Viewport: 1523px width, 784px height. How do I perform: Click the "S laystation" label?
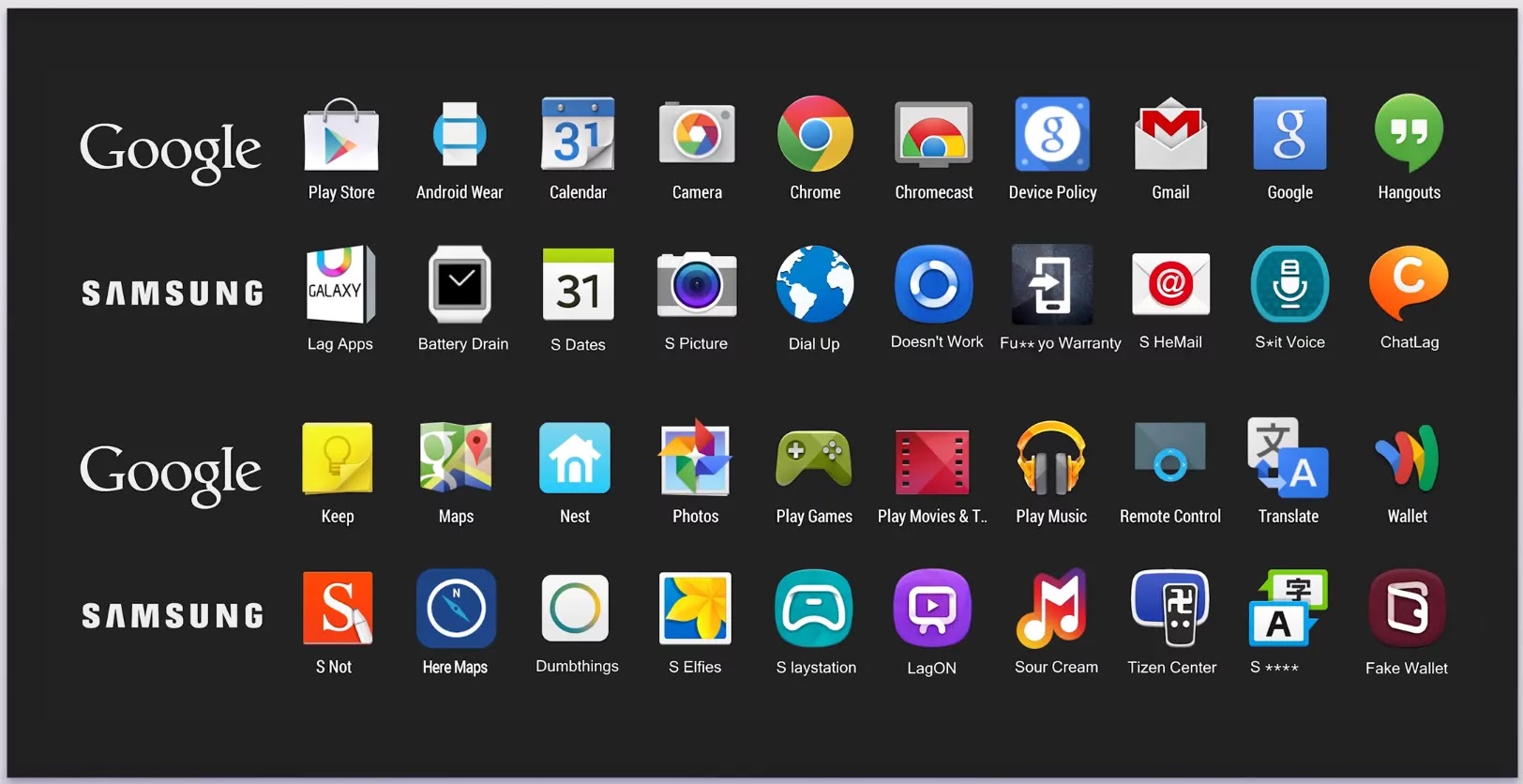pos(816,668)
